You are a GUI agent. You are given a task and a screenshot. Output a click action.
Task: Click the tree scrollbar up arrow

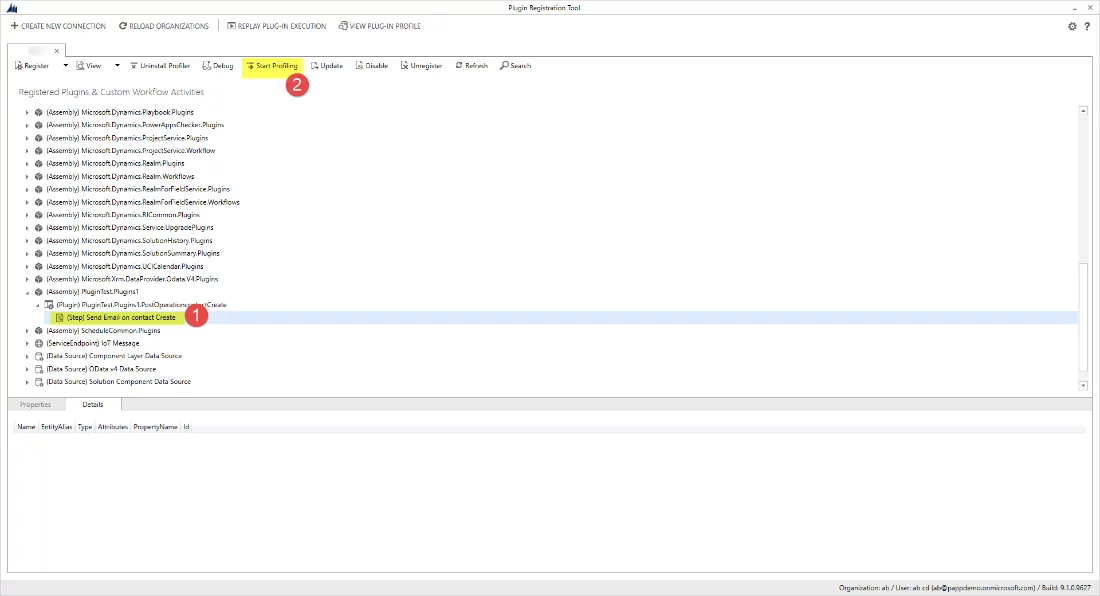[1083, 111]
